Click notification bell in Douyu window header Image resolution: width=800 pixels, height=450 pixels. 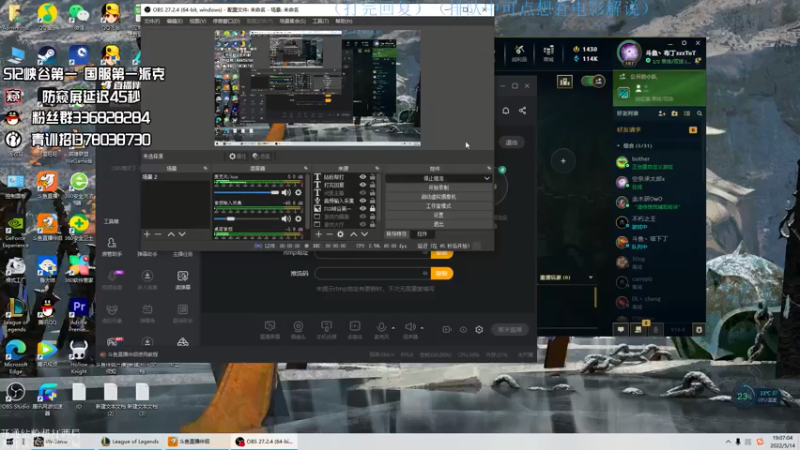(x=506, y=110)
